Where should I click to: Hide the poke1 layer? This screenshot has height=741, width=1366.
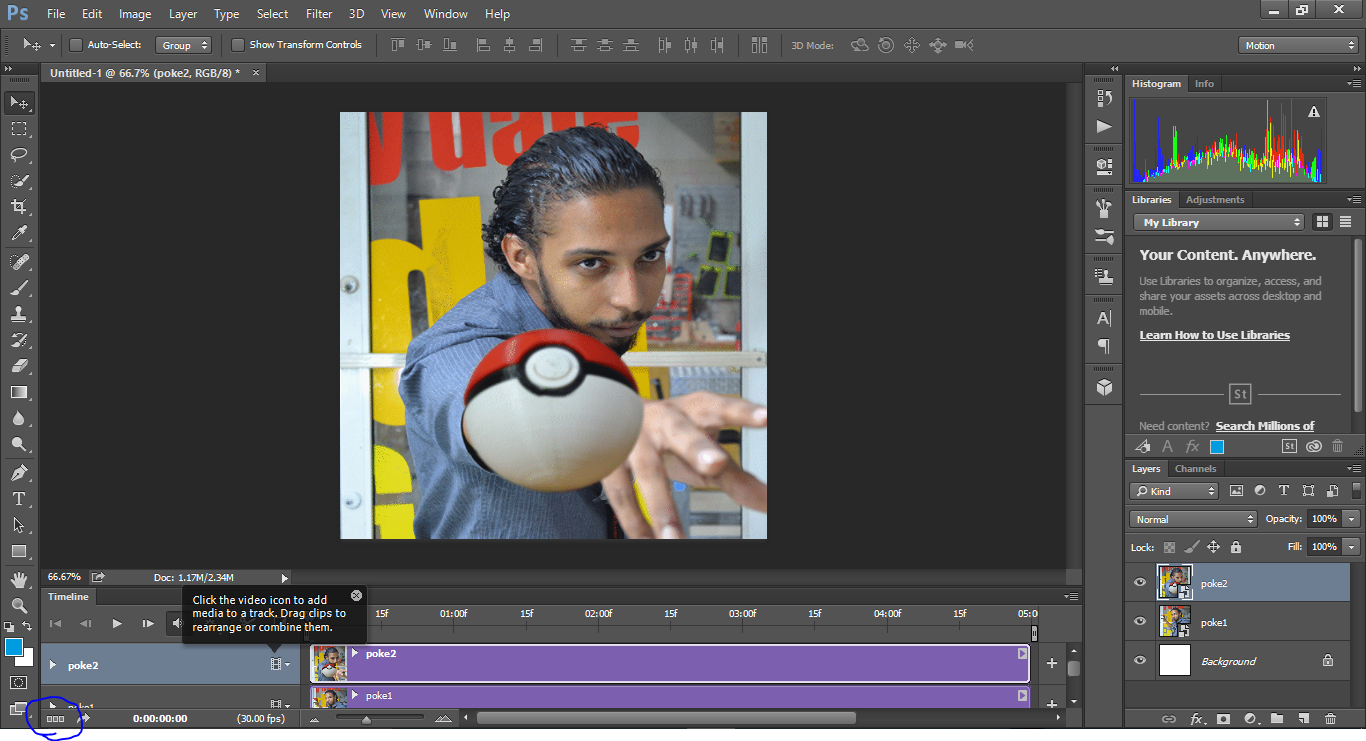[x=1140, y=622]
